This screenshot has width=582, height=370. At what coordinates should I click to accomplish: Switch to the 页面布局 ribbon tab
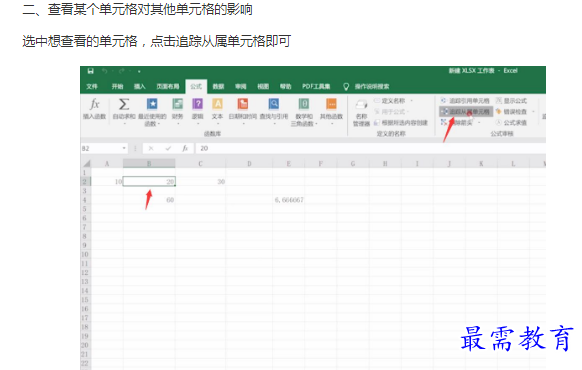point(167,86)
